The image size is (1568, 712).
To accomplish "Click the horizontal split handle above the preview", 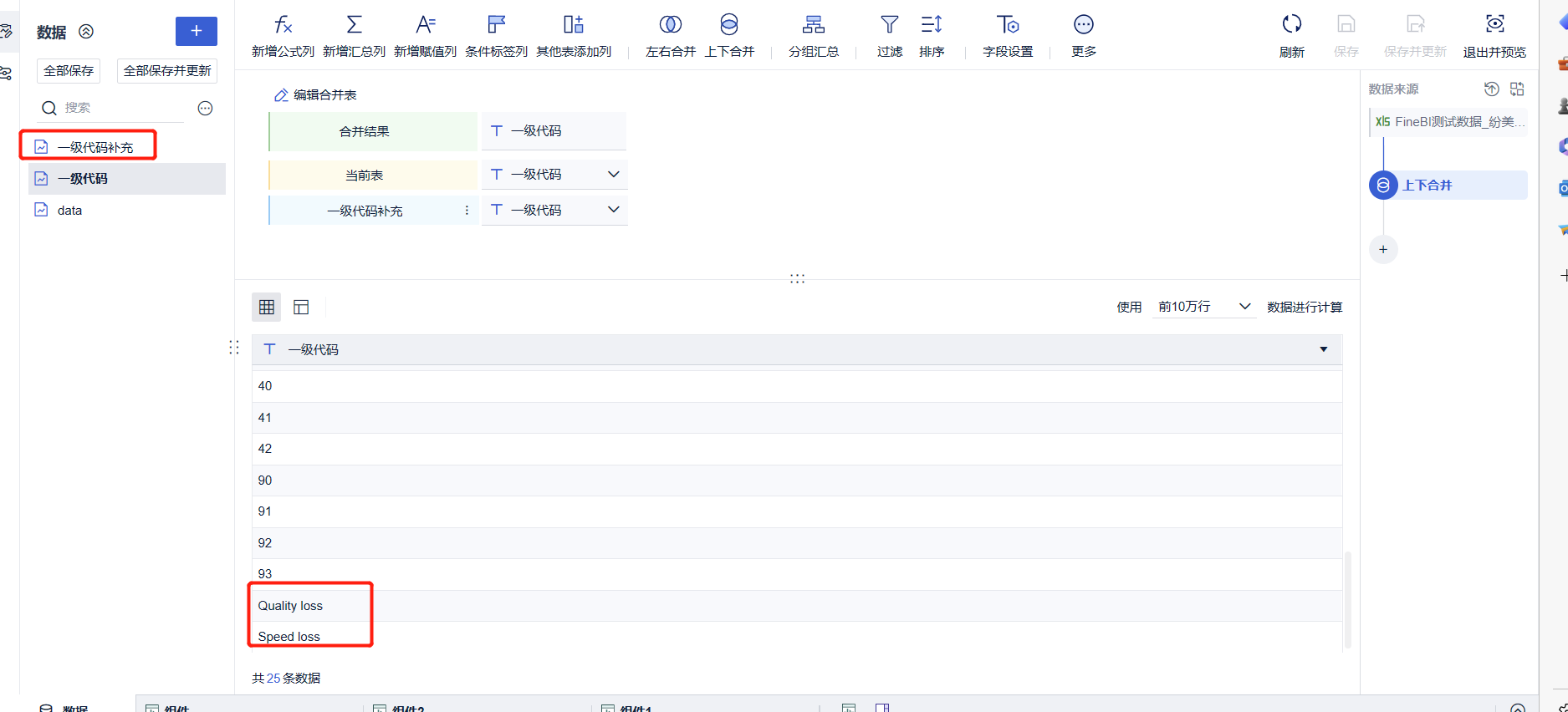I will pyautogui.click(x=797, y=278).
